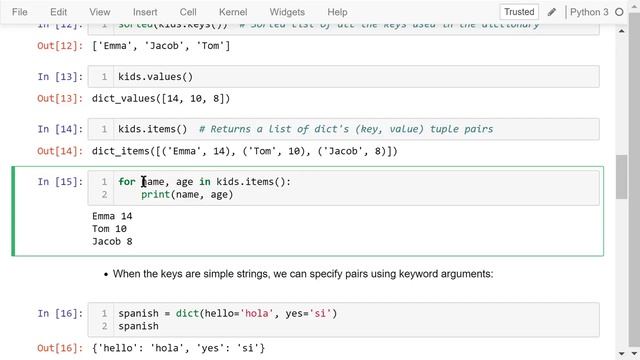Click the In [14] prompt label
The height and width of the screenshot is (360, 640).
[x=60, y=129]
